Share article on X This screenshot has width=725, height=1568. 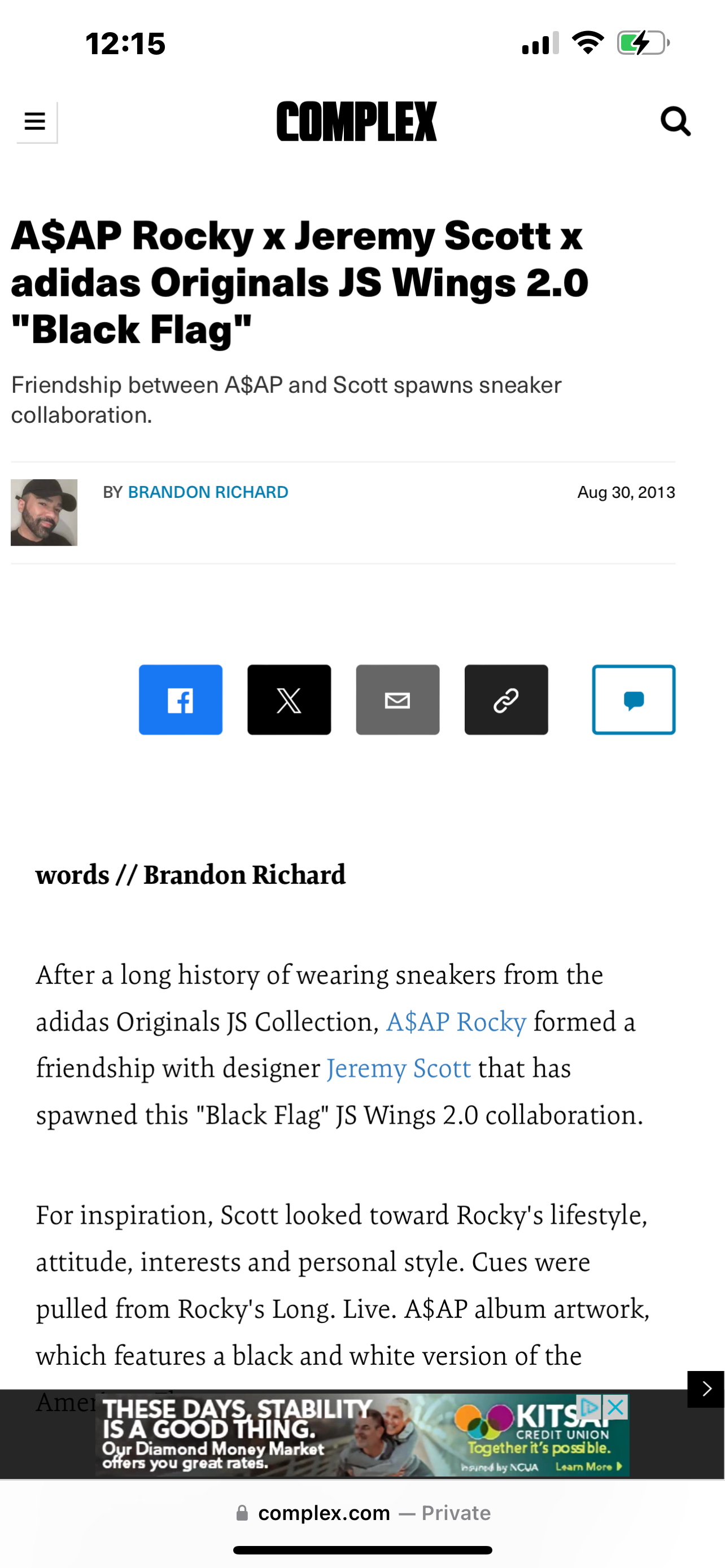tap(289, 699)
